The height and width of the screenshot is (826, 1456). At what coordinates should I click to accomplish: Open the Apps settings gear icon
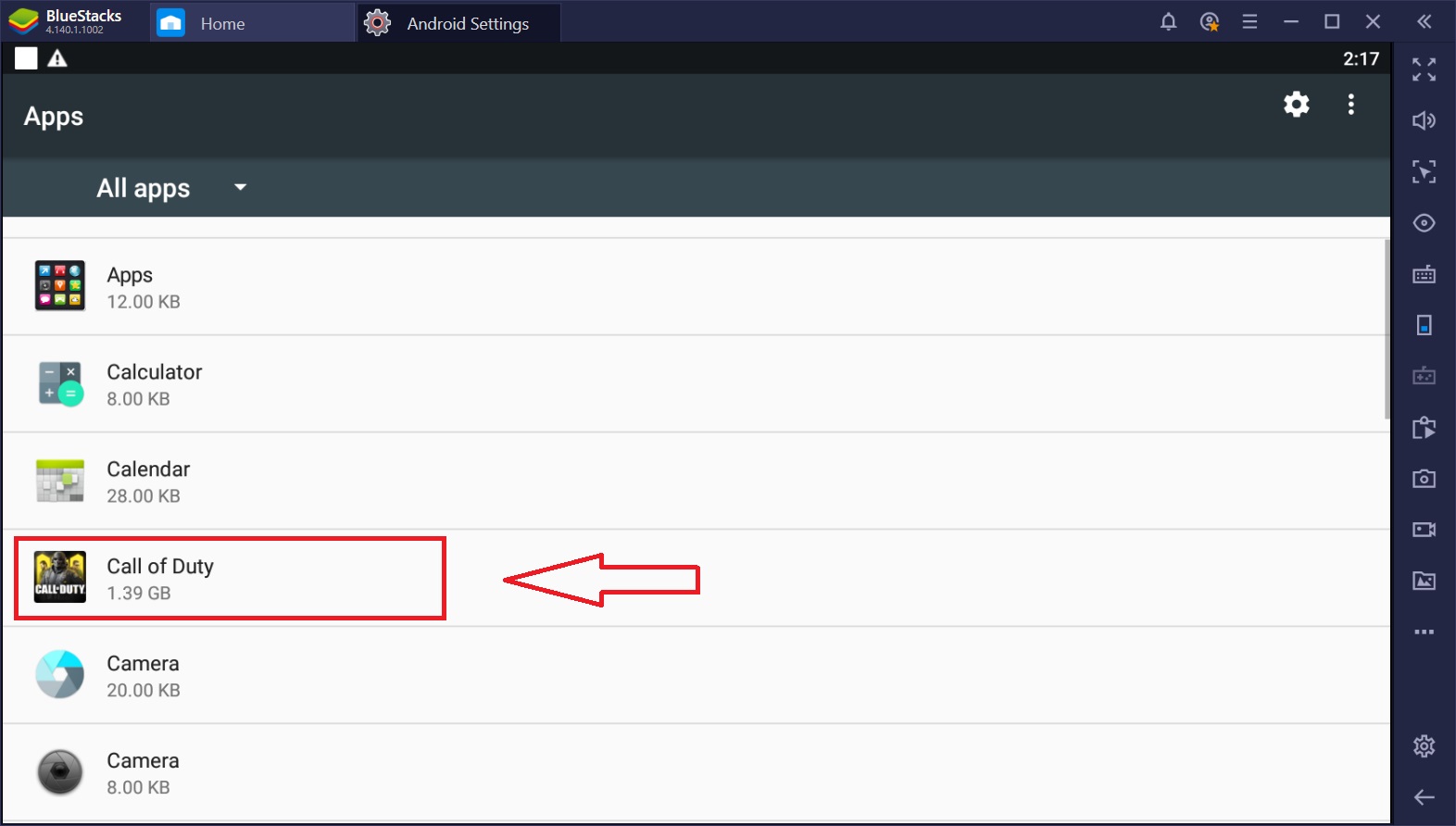tap(1296, 104)
